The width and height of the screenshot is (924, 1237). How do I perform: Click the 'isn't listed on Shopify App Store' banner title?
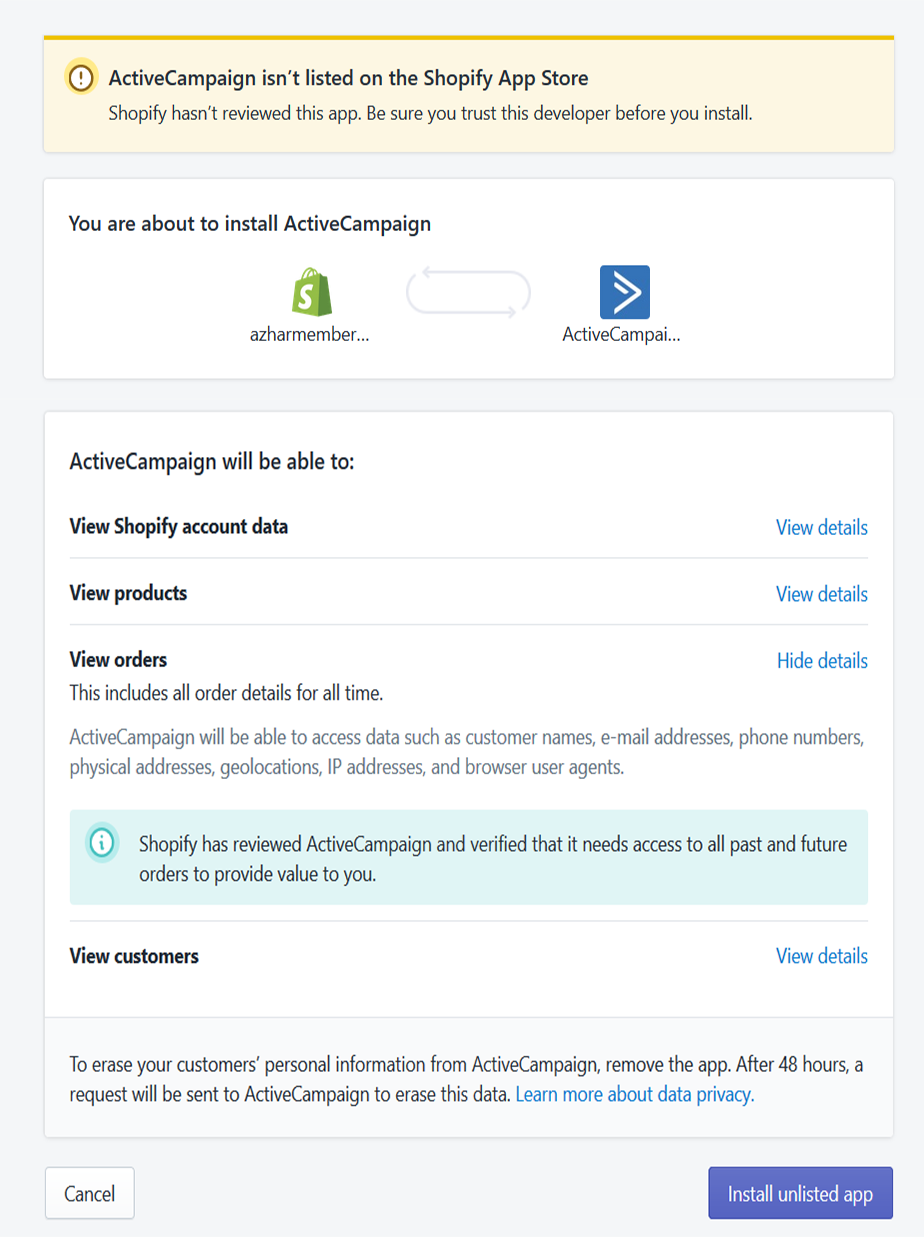pos(348,78)
